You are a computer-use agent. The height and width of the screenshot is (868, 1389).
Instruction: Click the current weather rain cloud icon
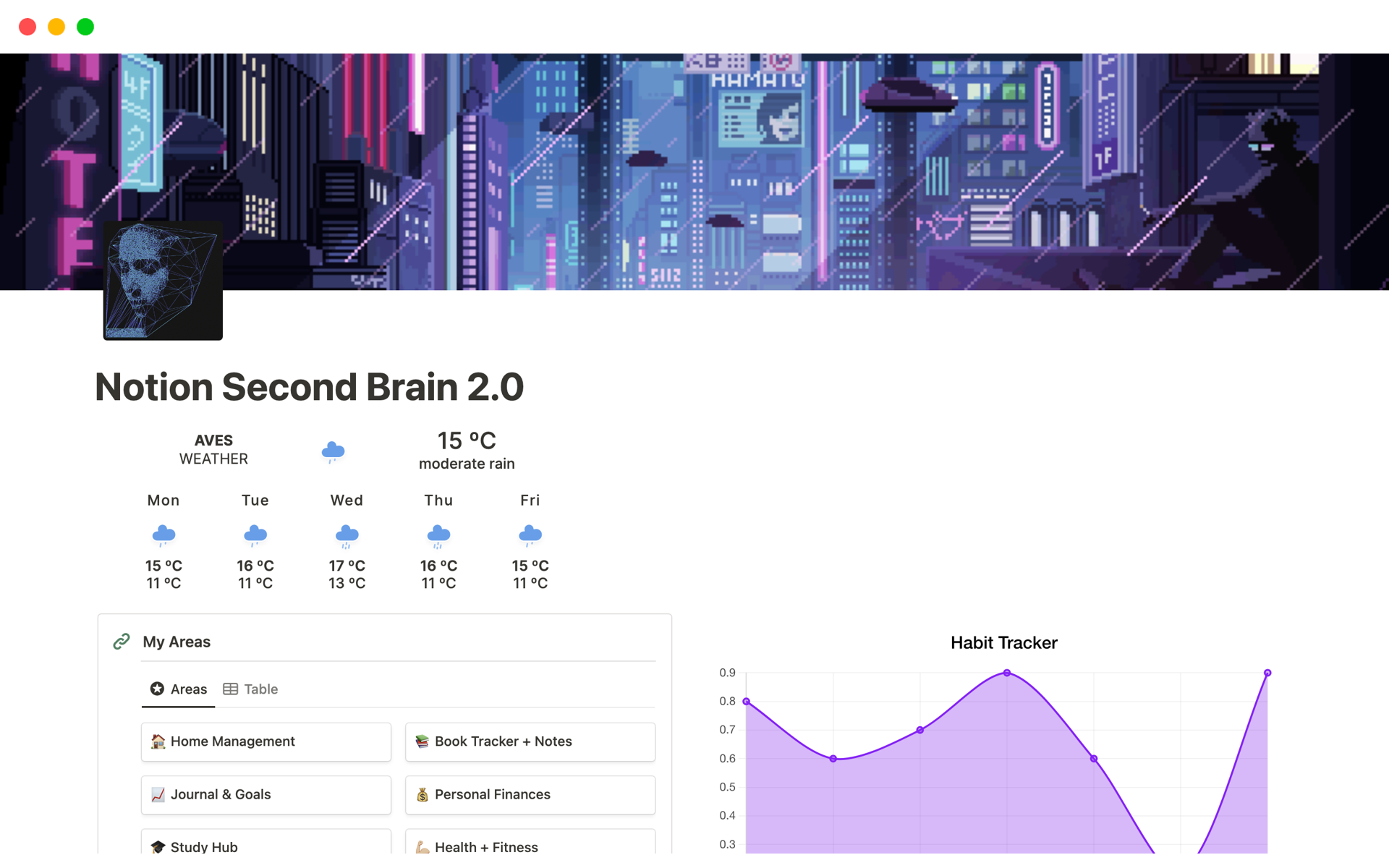click(x=333, y=451)
